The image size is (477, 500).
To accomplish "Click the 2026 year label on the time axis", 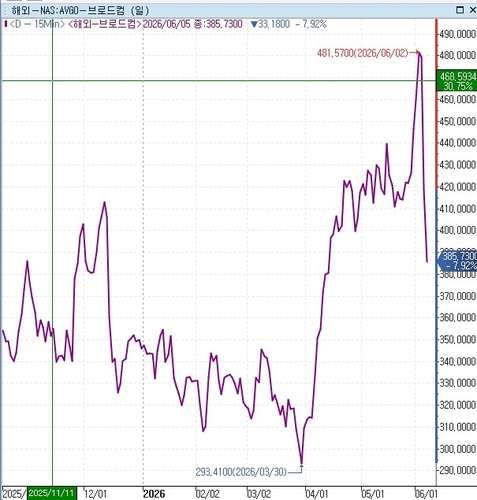I will (x=154, y=494).
